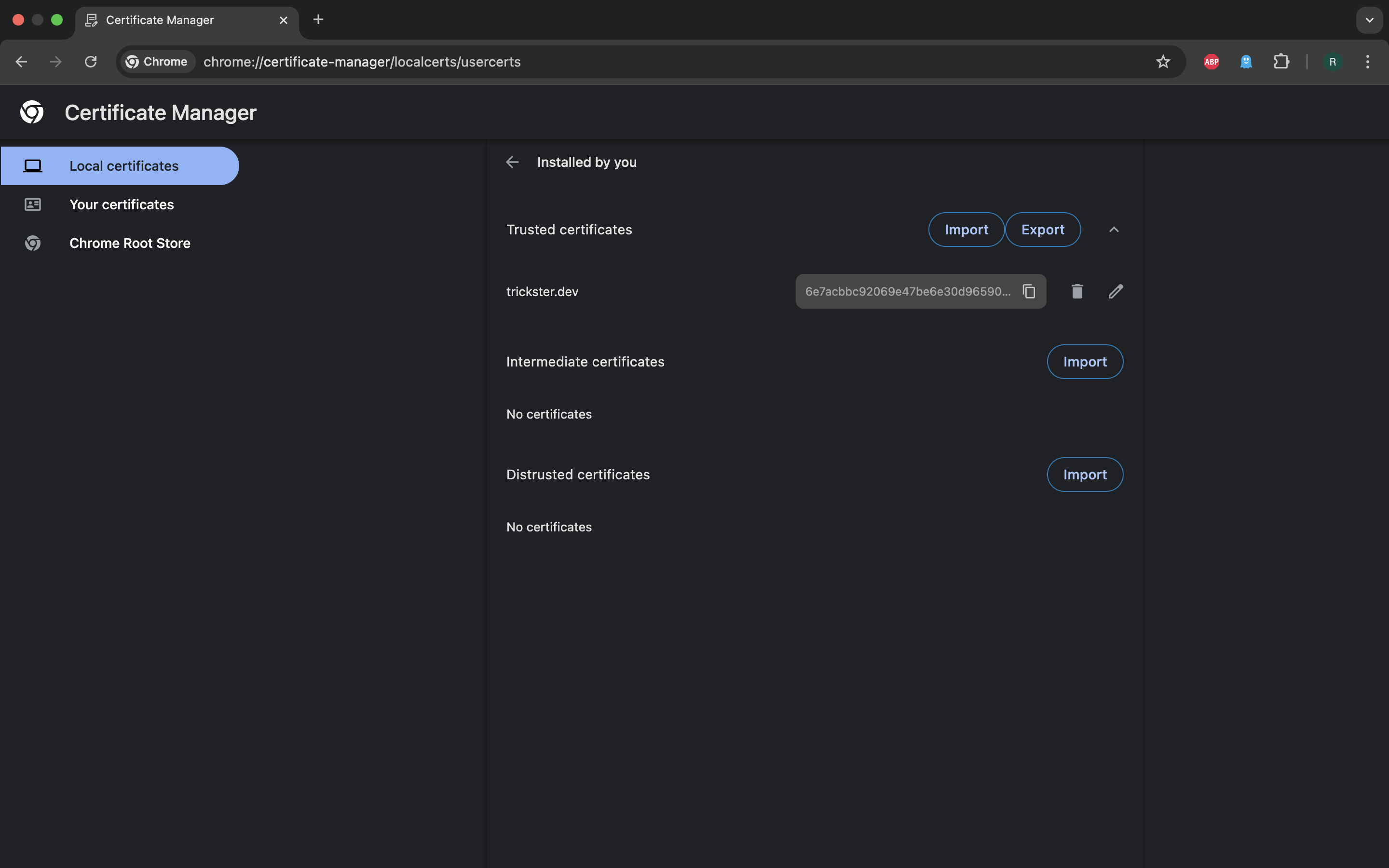This screenshot has height=868, width=1389.
Task: Go back from Installed by you page
Action: (x=512, y=163)
